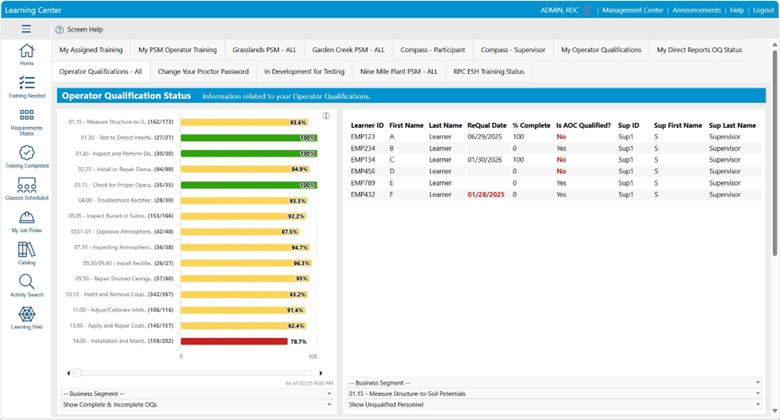Screen dimensions: 780x420
Task: Click the Logout link
Action: (x=763, y=9)
